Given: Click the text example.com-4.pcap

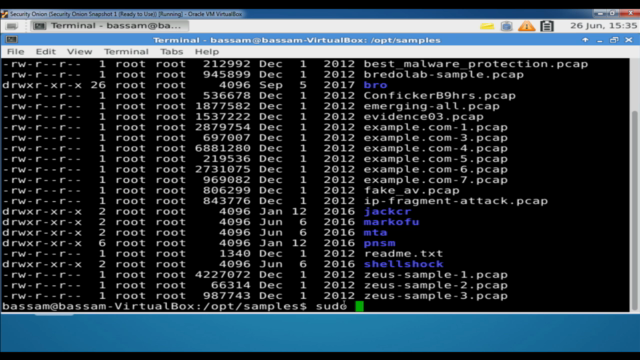Looking at the screenshot, I should coord(436,149).
